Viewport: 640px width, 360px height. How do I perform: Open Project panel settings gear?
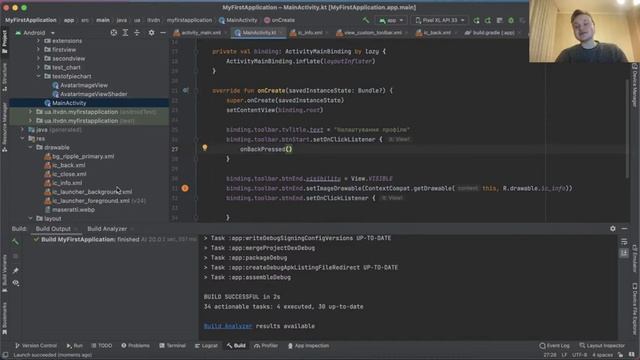151,33
